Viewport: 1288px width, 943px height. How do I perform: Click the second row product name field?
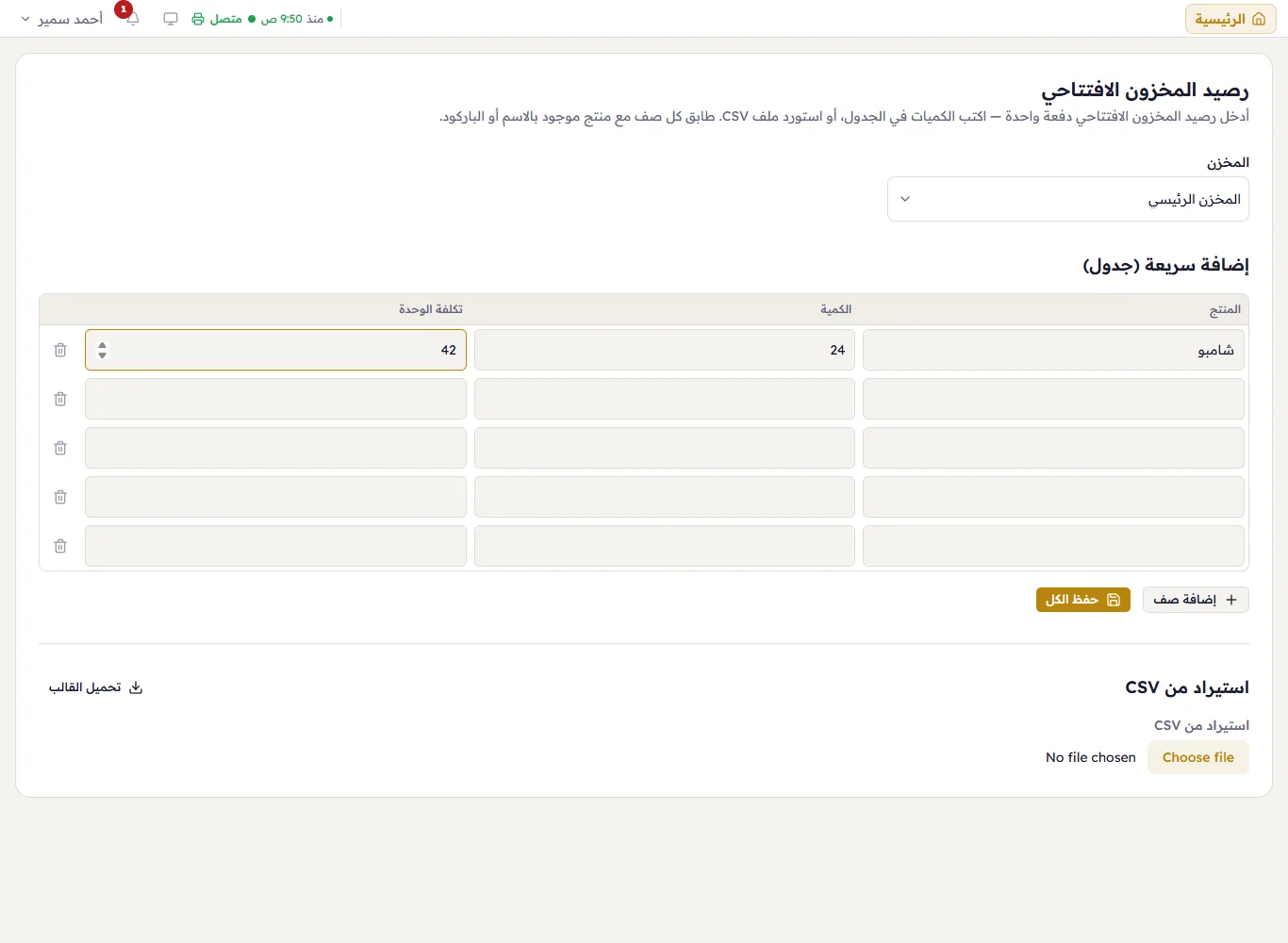click(1053, 399)
